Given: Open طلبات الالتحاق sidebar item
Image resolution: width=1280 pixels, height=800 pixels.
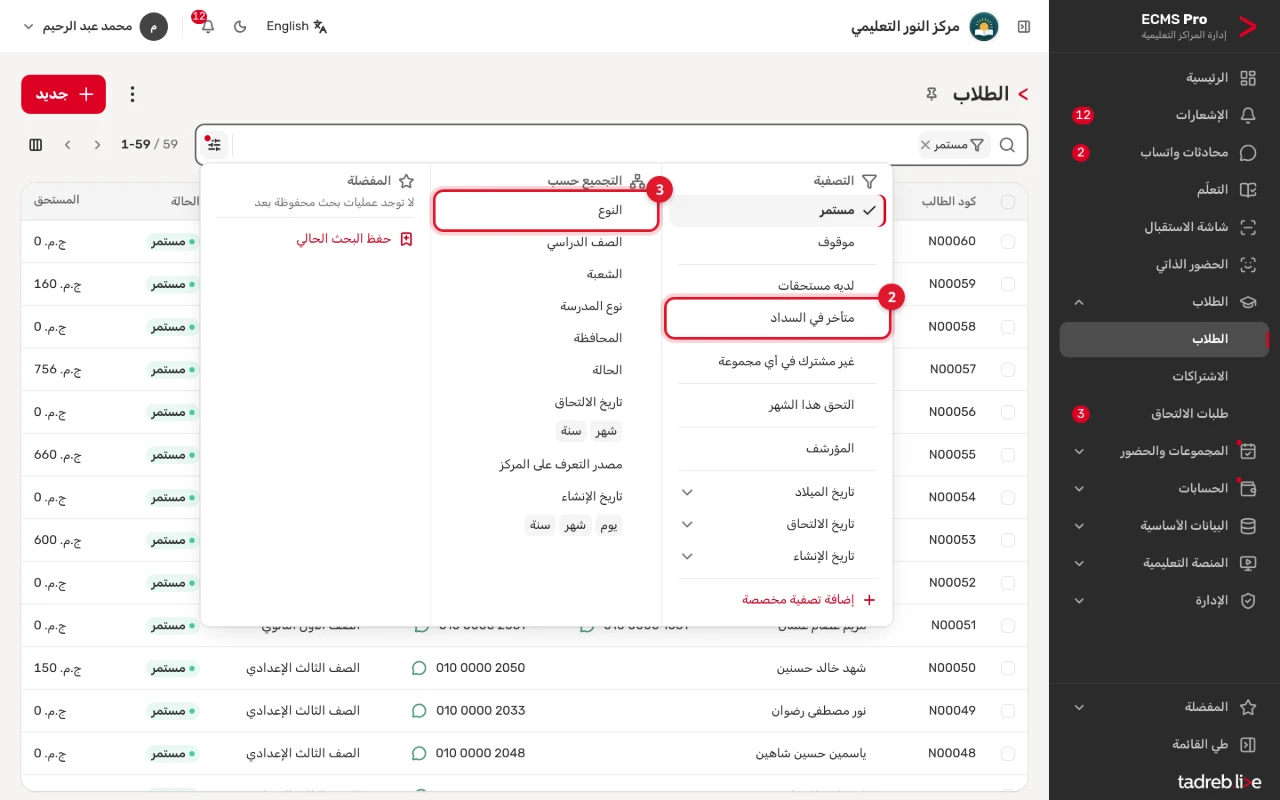Looking at the screenshot, I should point(1164,414).
